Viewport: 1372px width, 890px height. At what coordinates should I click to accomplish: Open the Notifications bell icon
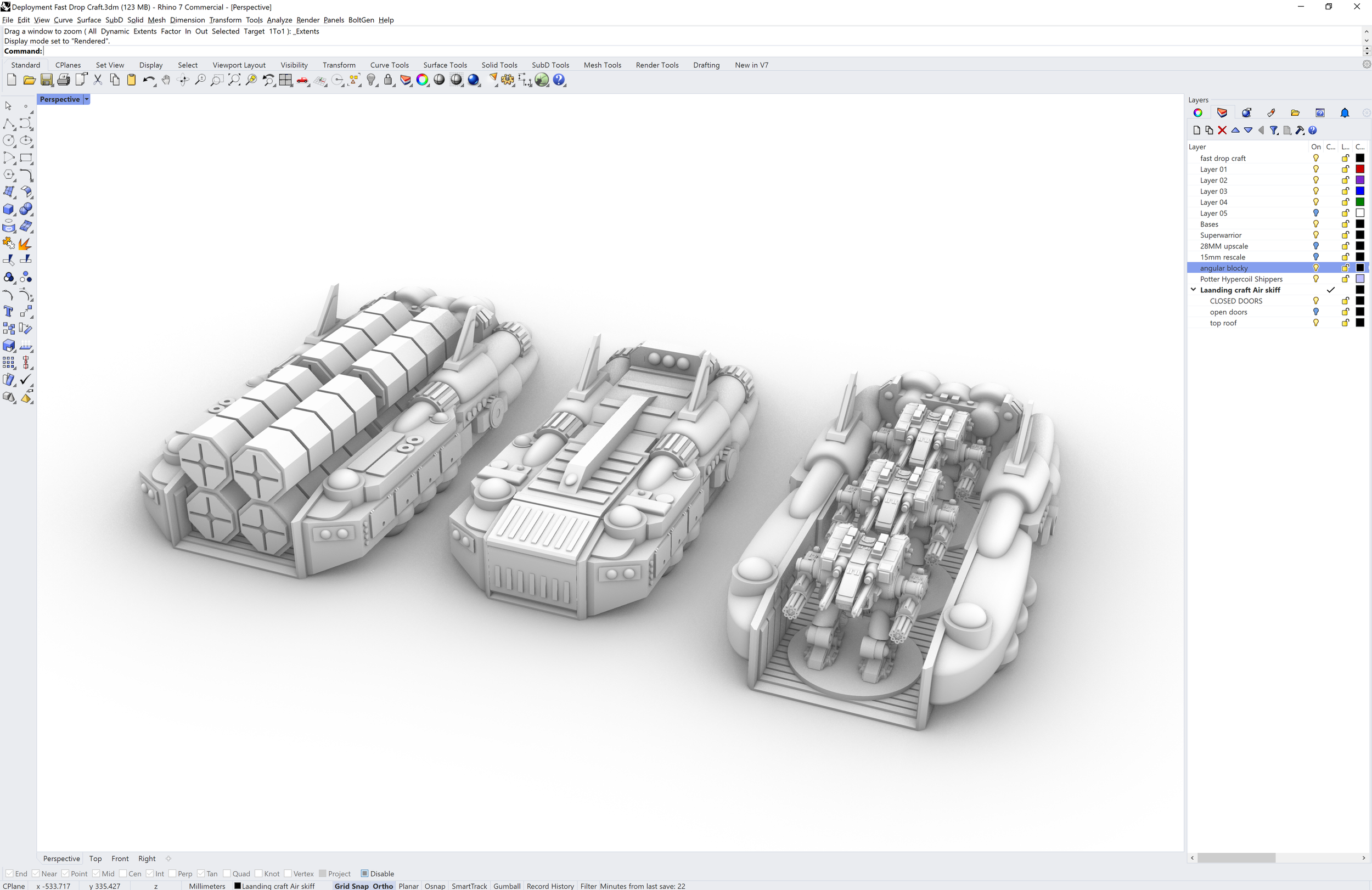[1346, 113]
